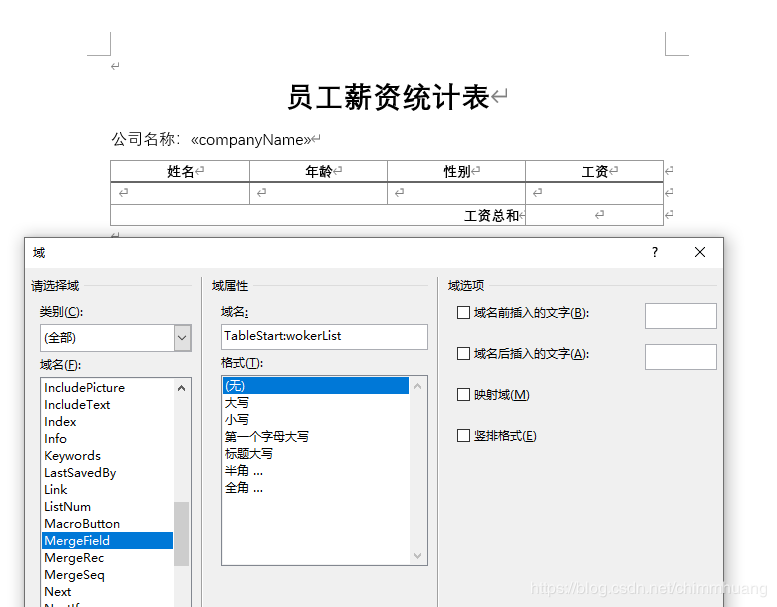This screenshot has width=777, height=607.
Task: Click the 域名 input with TableStart:wokerList
Action: (x=324, y=336)
